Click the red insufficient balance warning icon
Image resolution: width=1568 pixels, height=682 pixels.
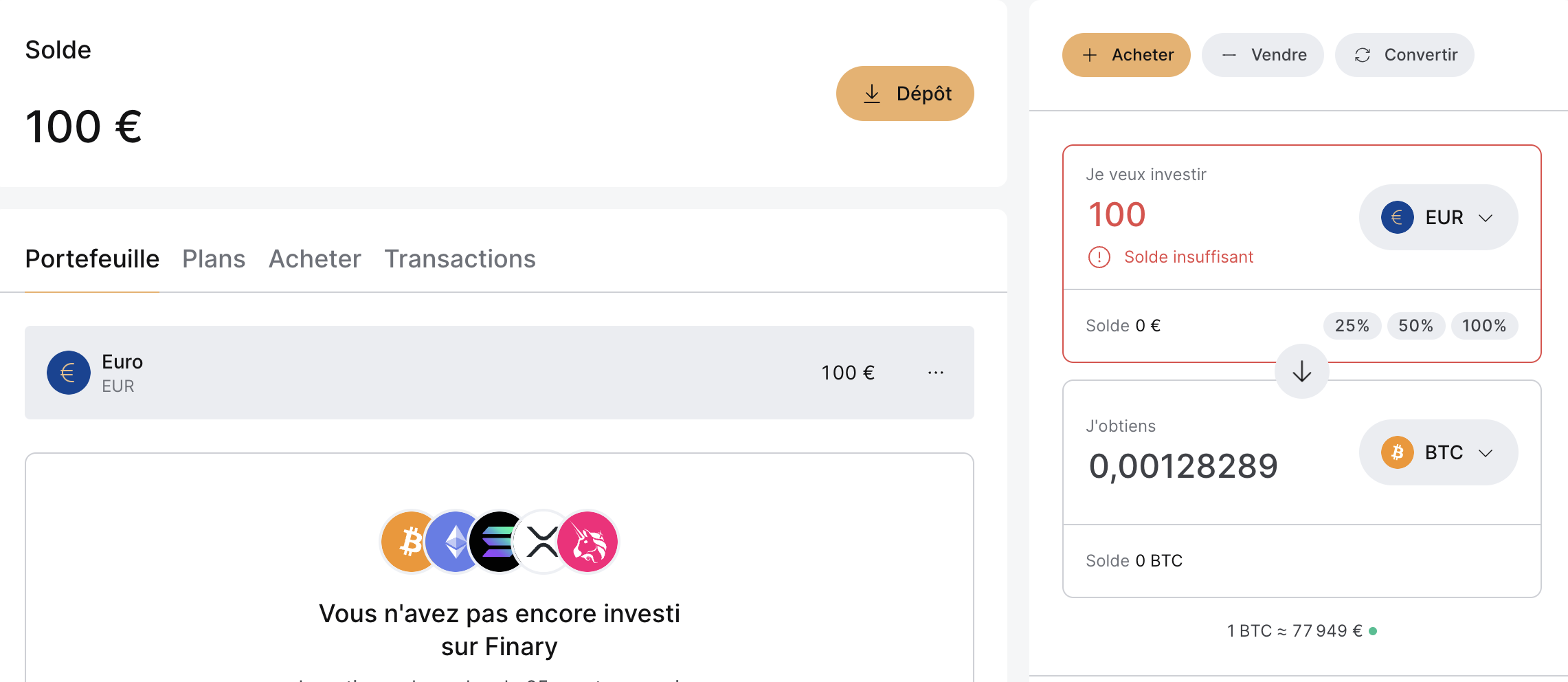click(x=1099, y=257)
